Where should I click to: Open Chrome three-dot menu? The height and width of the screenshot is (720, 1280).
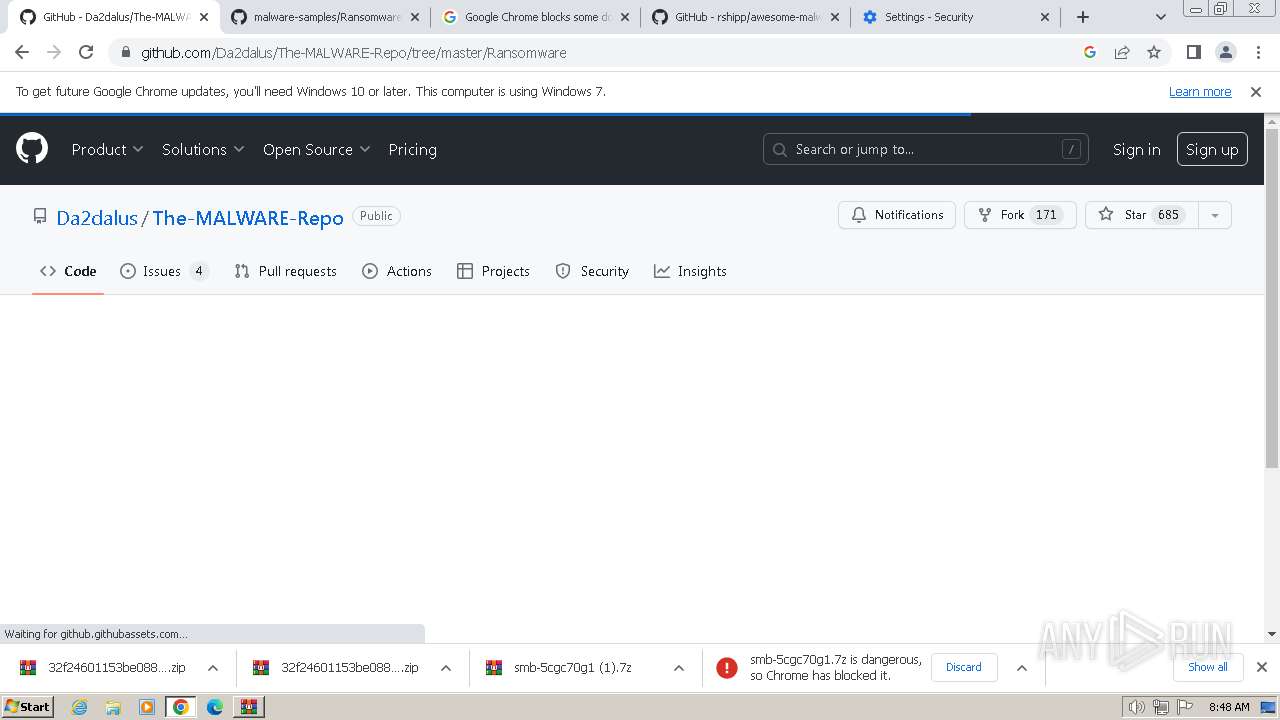[x=1257, y=53]
